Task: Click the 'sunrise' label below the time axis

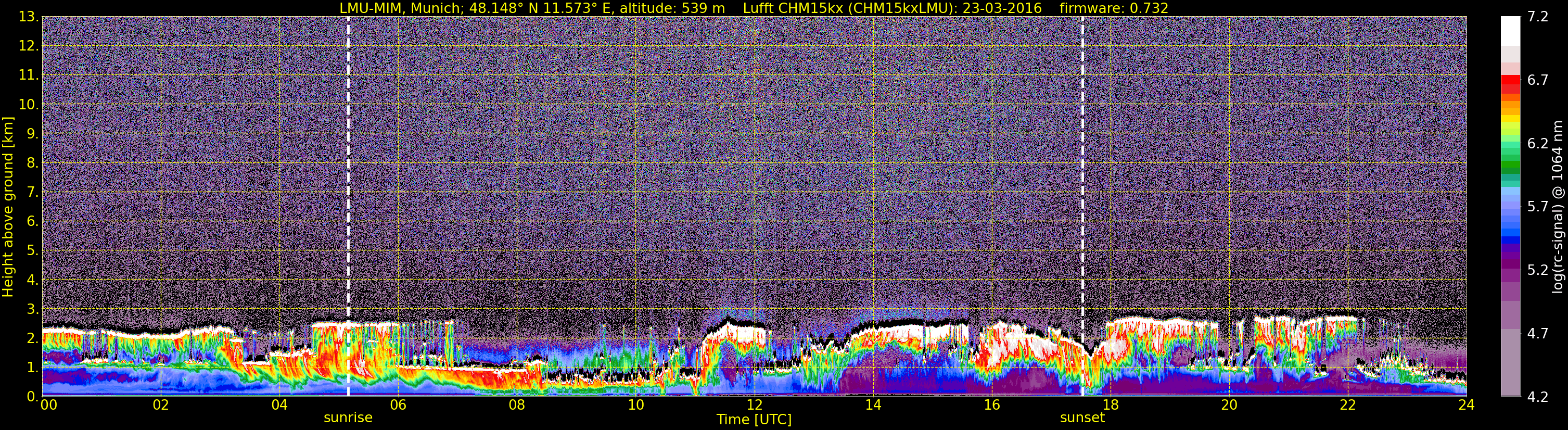Action: tap(348, 418)
